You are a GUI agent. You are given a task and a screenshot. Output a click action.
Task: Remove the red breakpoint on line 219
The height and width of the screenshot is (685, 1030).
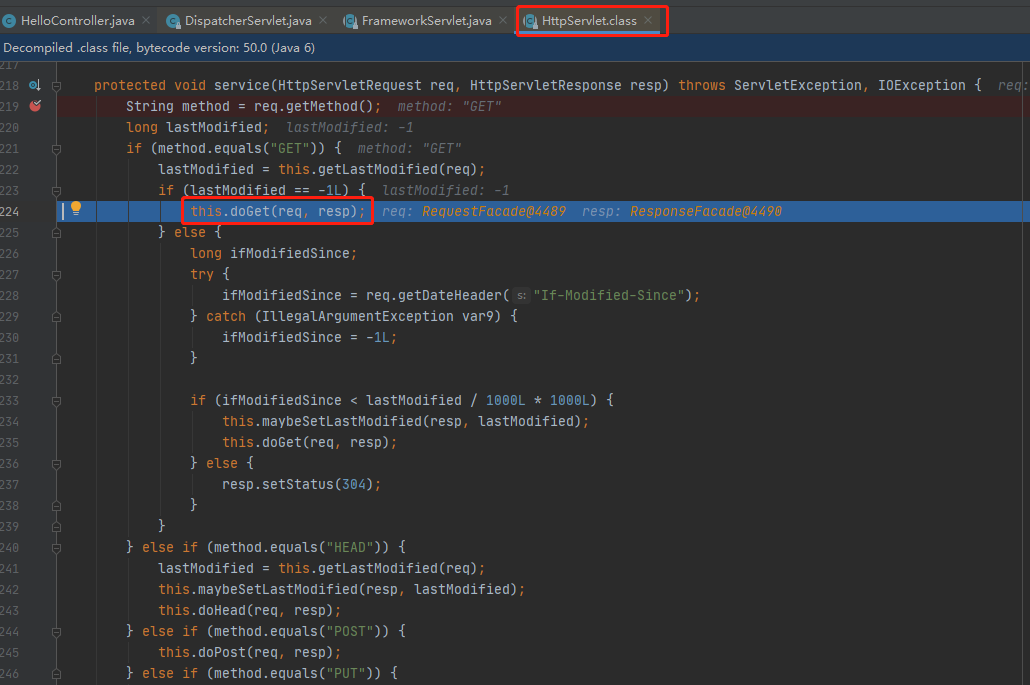[35, 105]
